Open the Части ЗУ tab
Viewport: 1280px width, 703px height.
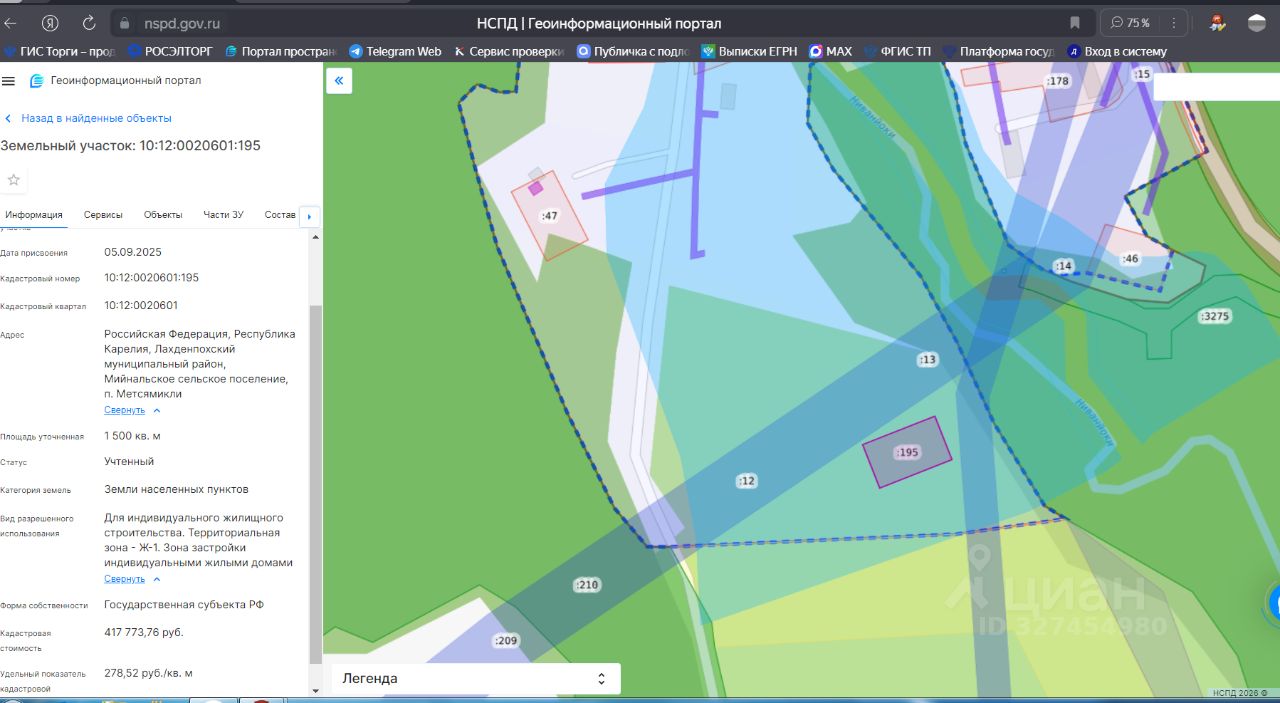pyautogui.click(x=223, y=215)
